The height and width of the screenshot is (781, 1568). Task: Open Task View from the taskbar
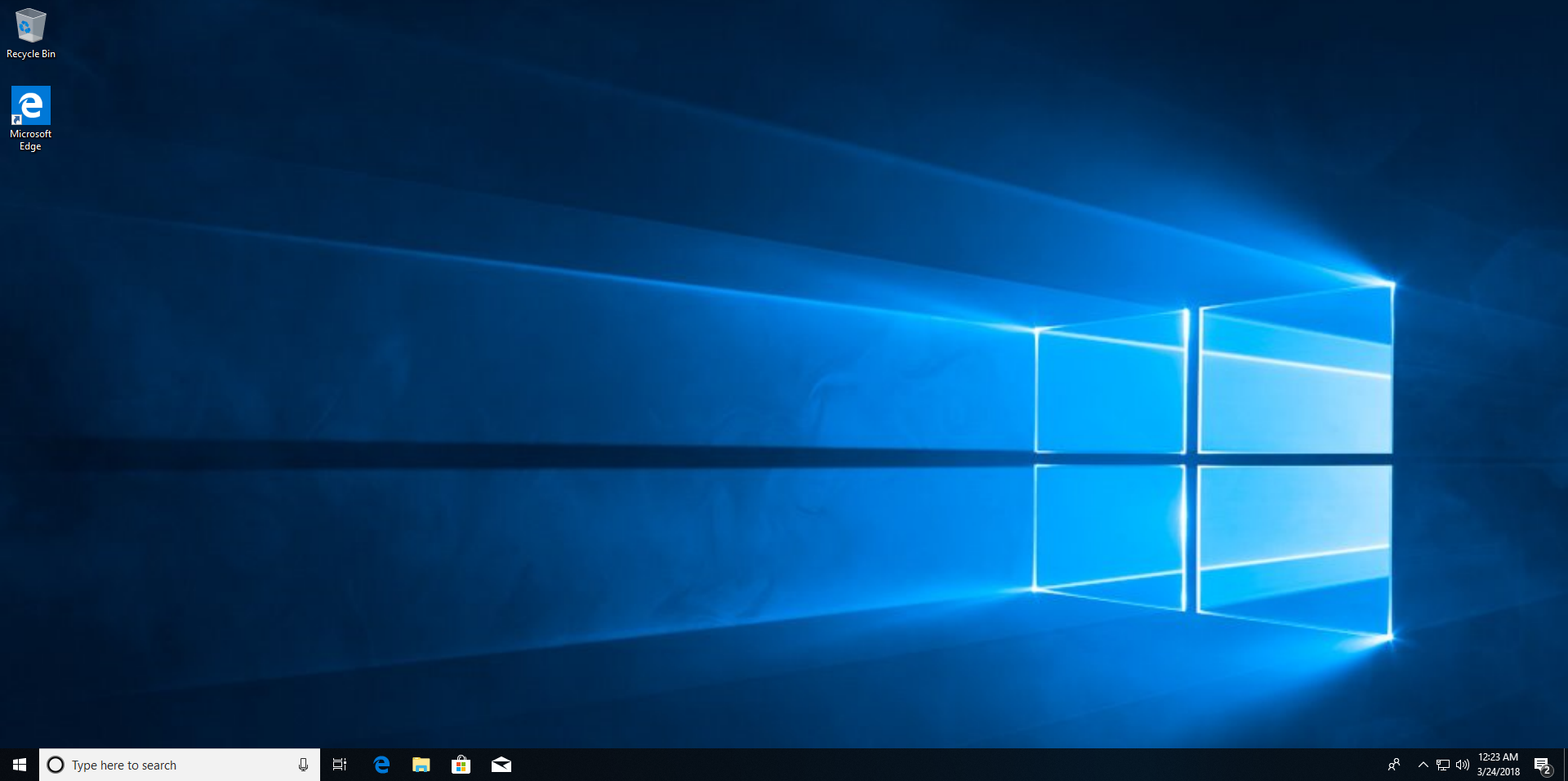340,765
